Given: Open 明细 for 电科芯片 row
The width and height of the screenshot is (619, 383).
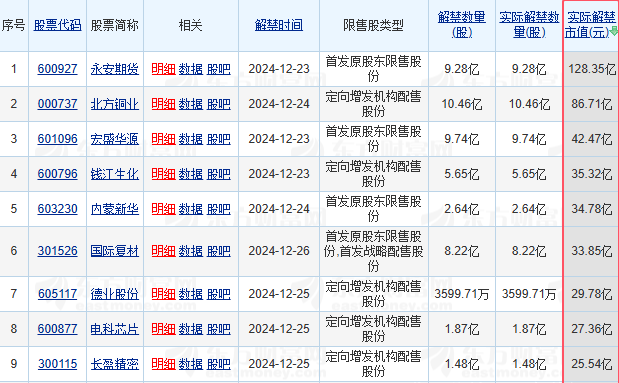Looking at the screenshot, I should 163,329.
